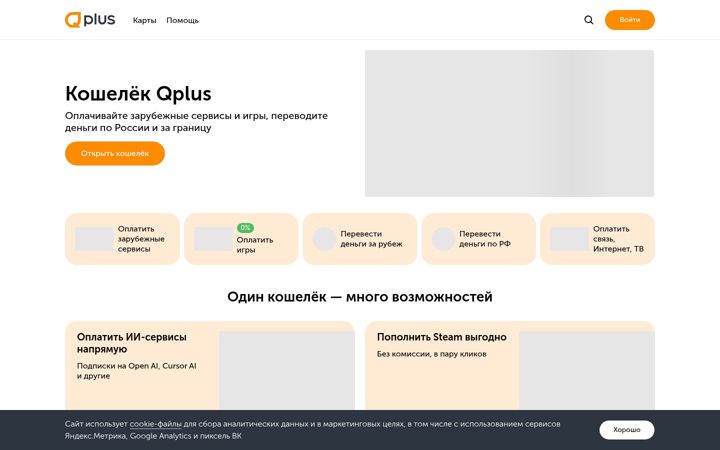Open the Оплатить игры card
Viewport: 720px width, 450px height.
(x=241, y=239)
